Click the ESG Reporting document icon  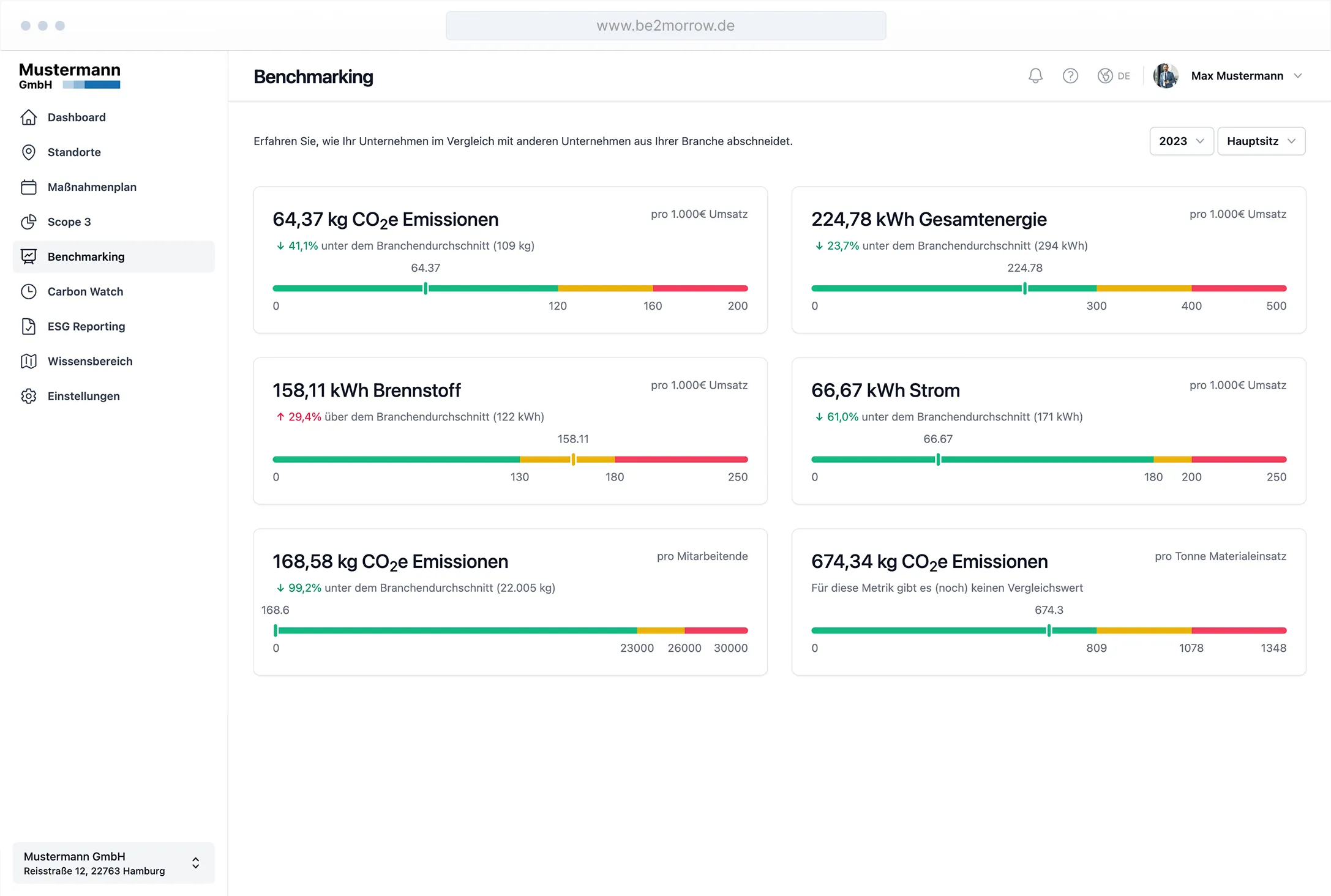29,326
